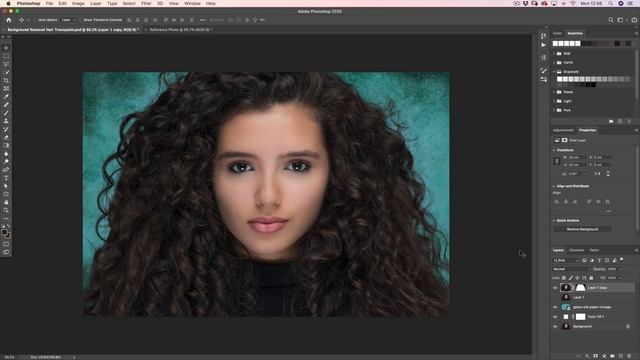Open the Select menu
Screen dimensions: 640x360
[x=129, y=3]
